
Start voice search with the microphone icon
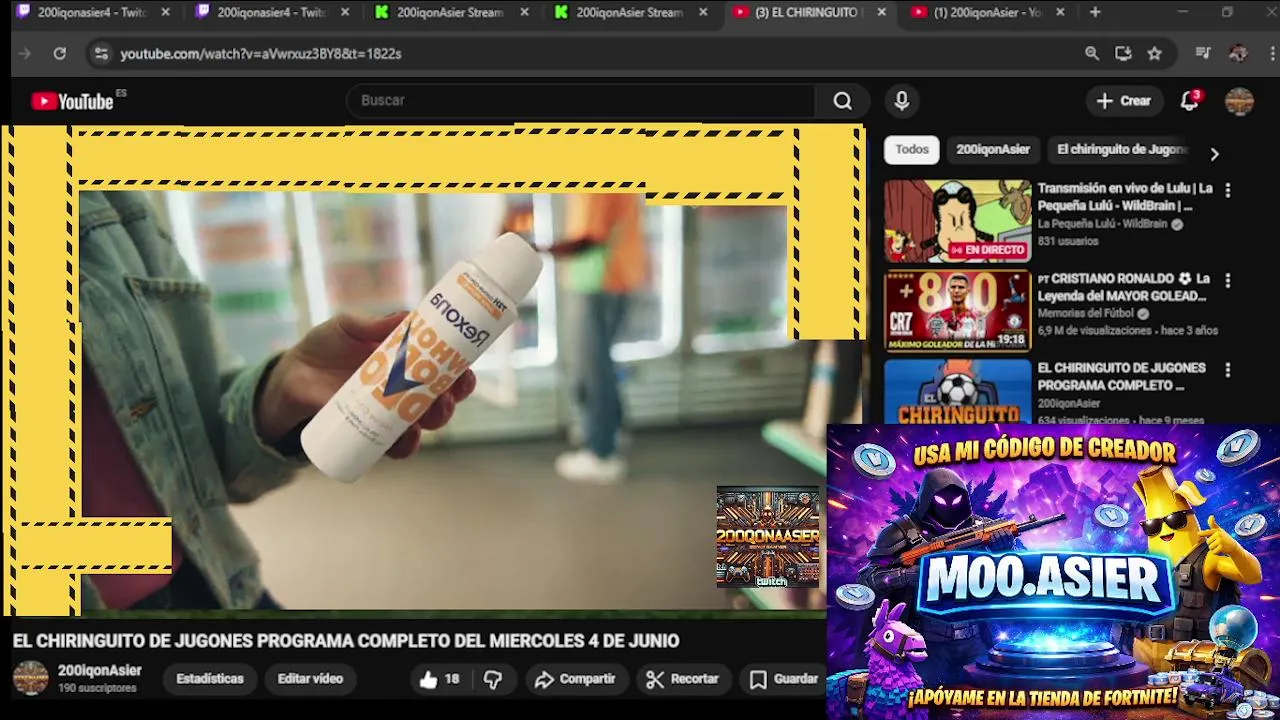coord(902,101)
